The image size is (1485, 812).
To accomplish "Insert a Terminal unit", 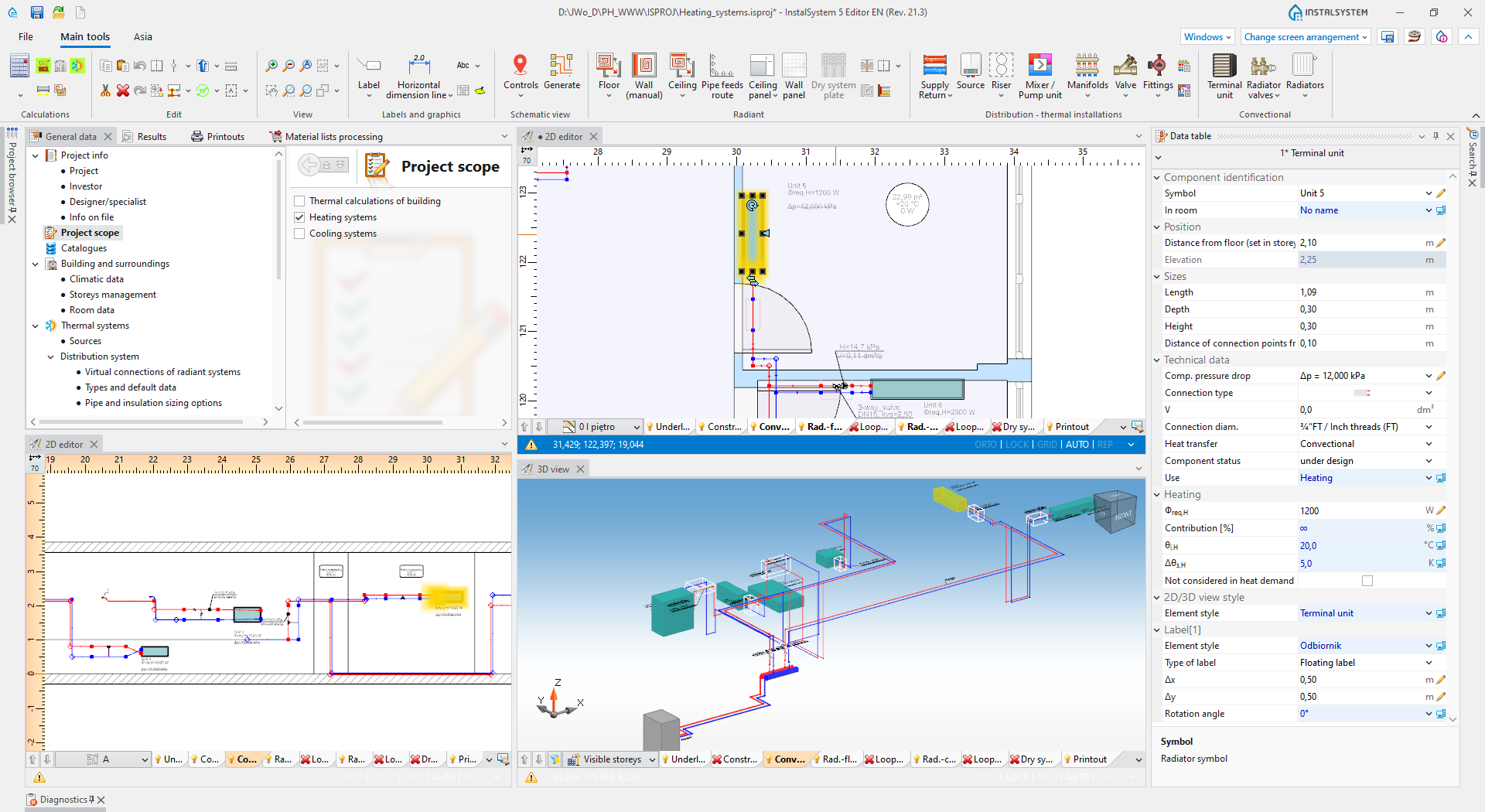I will click(1224, 75).
